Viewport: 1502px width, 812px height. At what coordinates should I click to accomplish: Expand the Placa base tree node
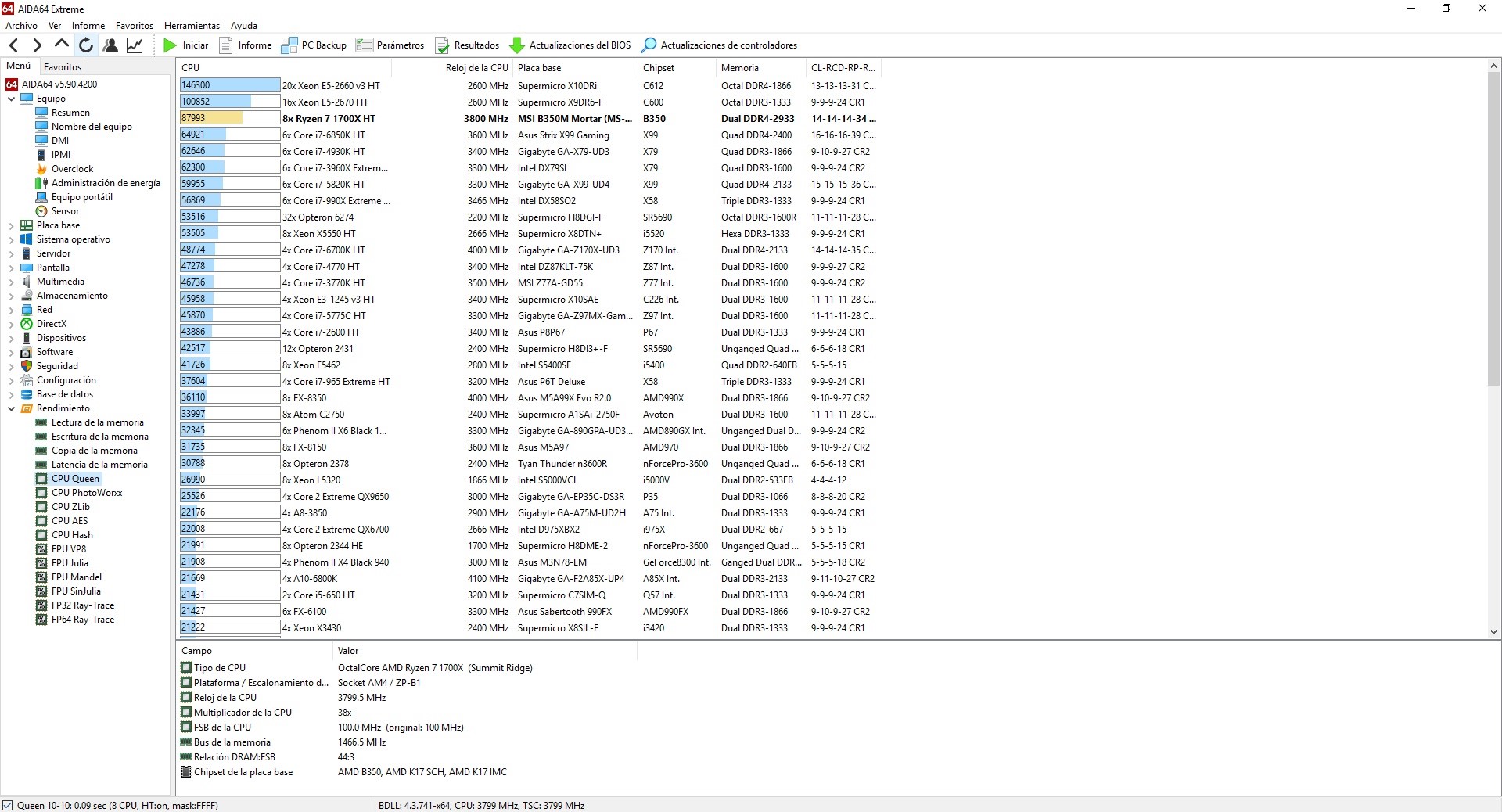[12, 225]
